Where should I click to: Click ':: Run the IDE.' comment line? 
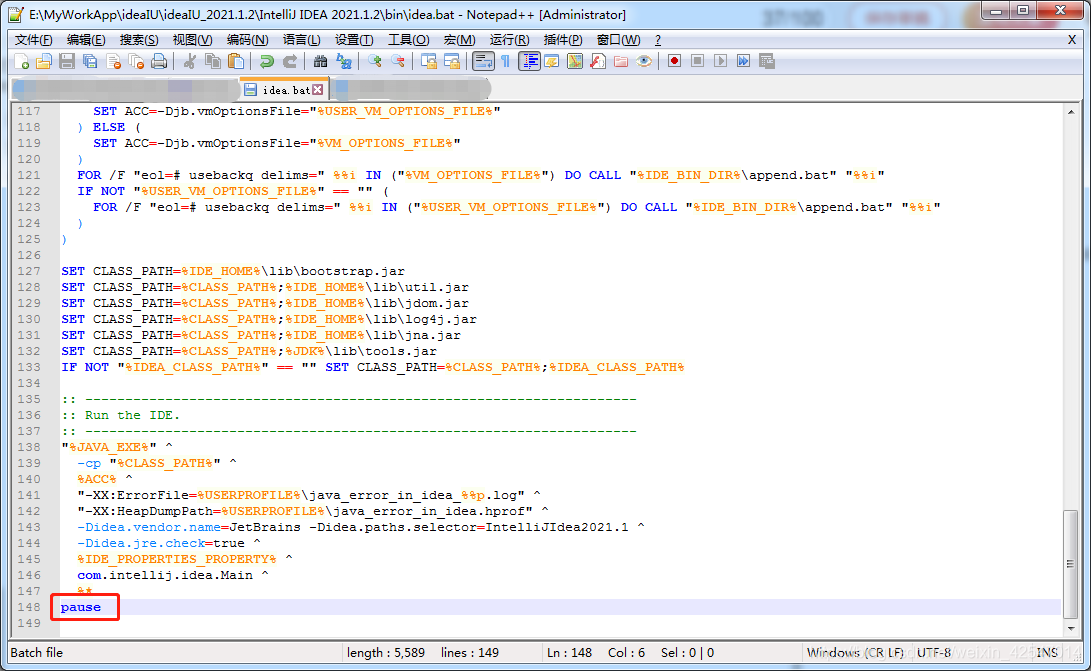pyautogui.click(x=120, y=415)
